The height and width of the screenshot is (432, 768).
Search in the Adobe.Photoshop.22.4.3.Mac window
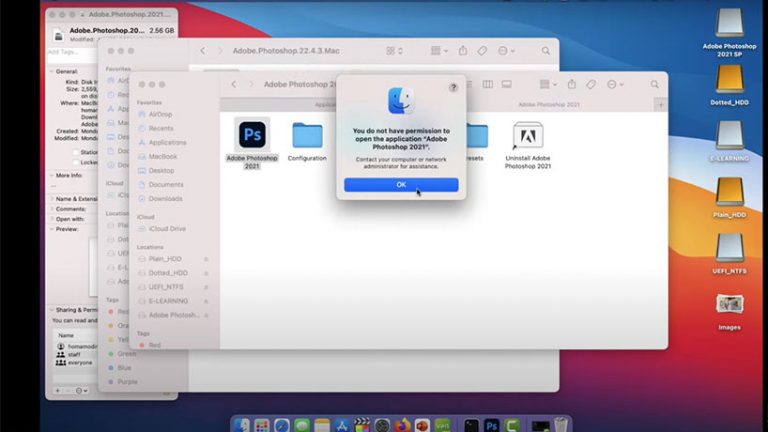[x=546, y=51]
